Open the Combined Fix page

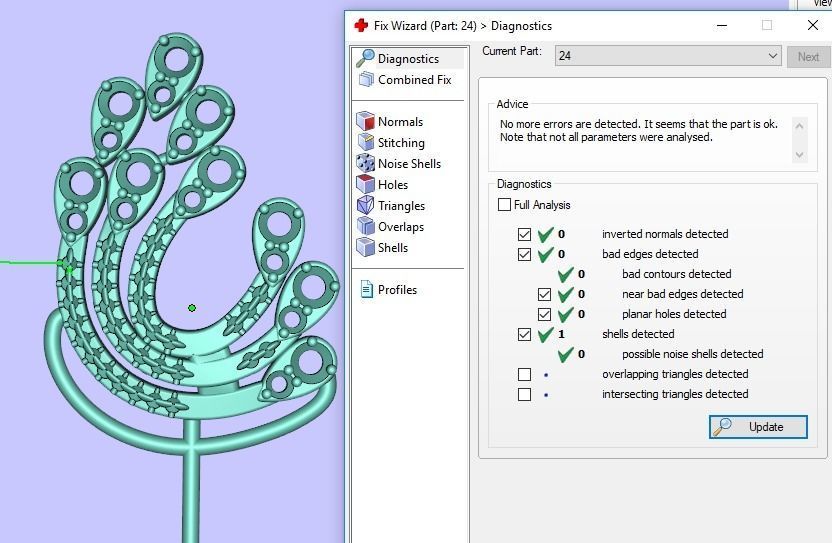click(x=406, y=80)
